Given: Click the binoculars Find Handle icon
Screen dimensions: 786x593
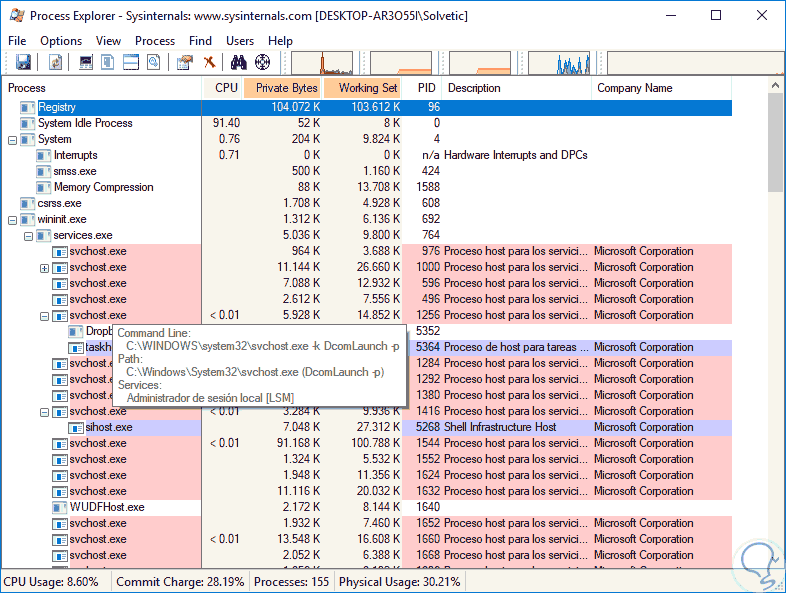Looking at the screenshot, I should tap(239, 63).
